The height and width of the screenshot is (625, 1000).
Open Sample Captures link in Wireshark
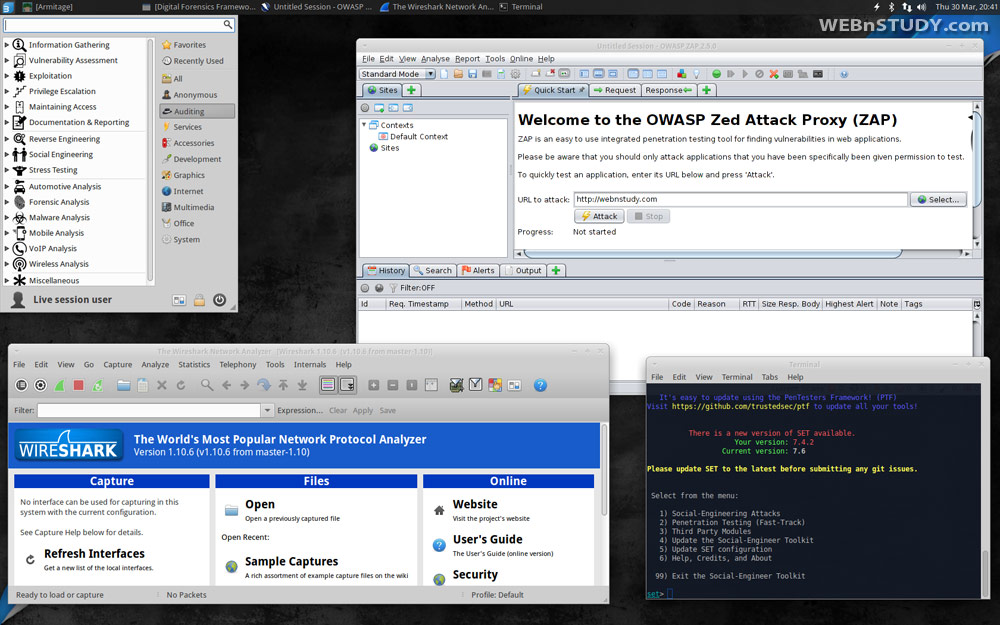coord(291,561)
